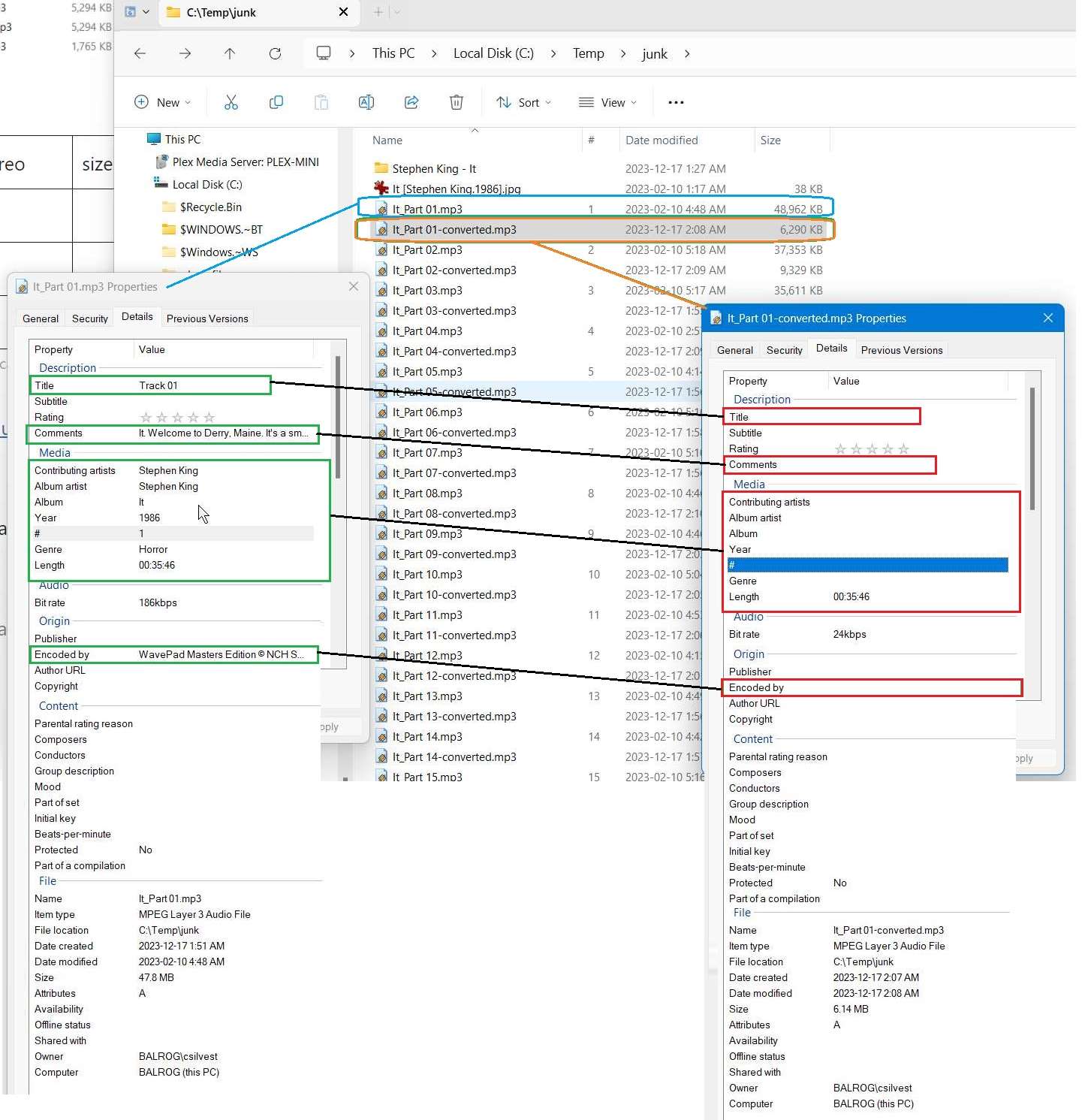Click the Copy icon in toolbar
This screenshot has height=1120, width=1085.
tap(276, 102)
